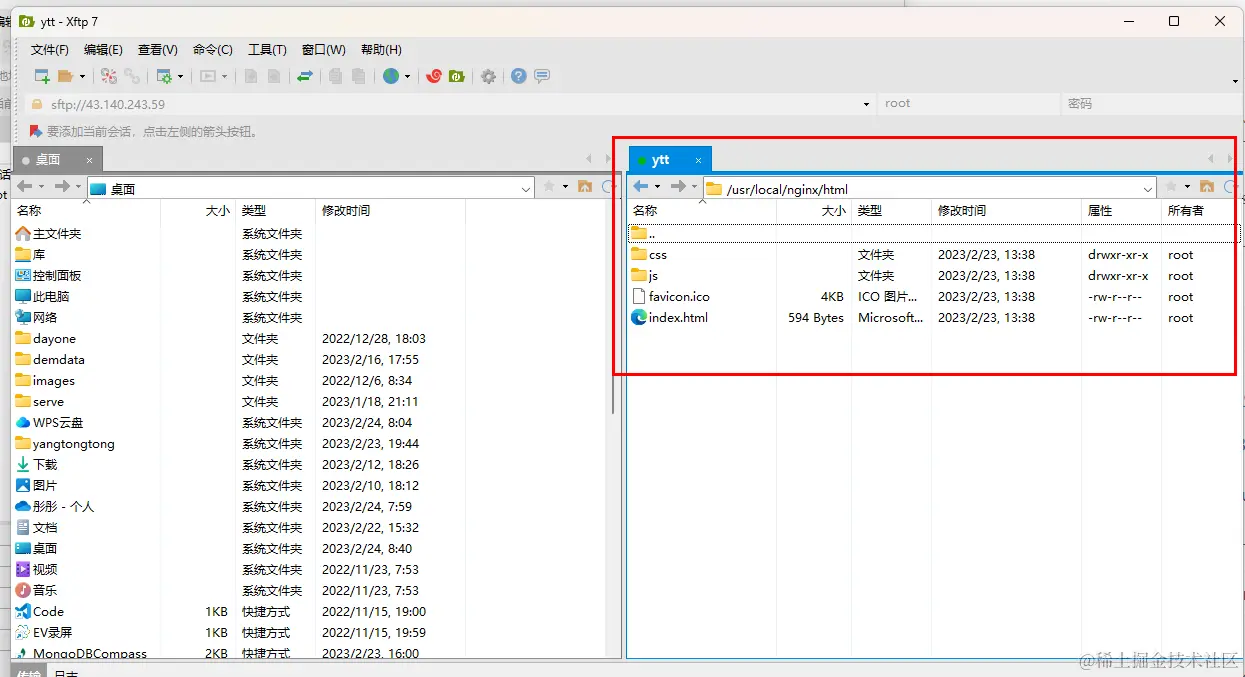The height and width of the screenshot is (677, 1245).
Task: Go forward in the 桌面 local pane
Action: pos(62,186)
